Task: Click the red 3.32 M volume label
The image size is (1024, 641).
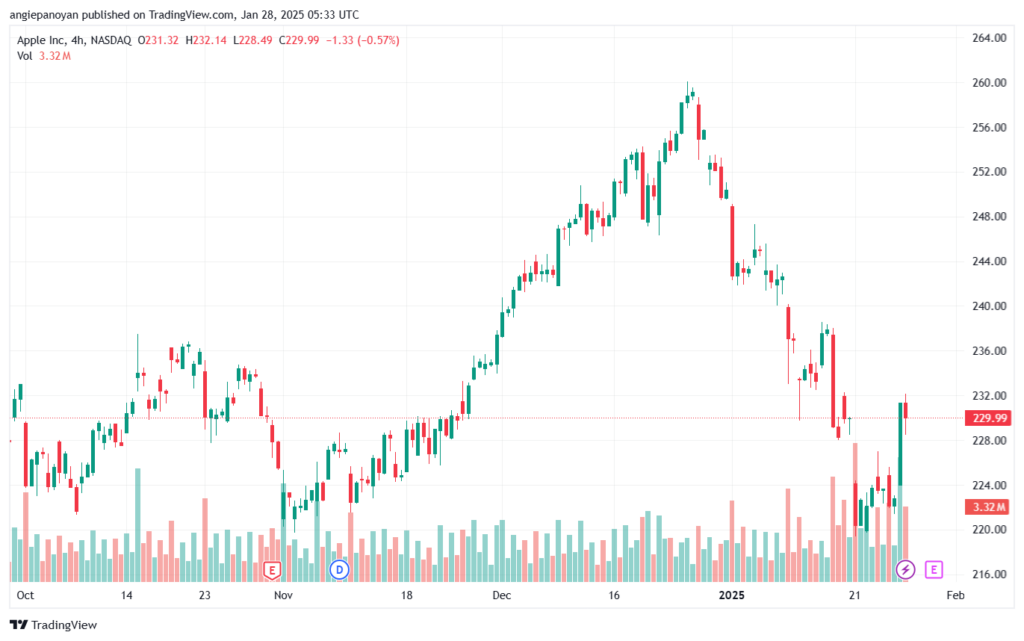Action: tap(989, 507)
